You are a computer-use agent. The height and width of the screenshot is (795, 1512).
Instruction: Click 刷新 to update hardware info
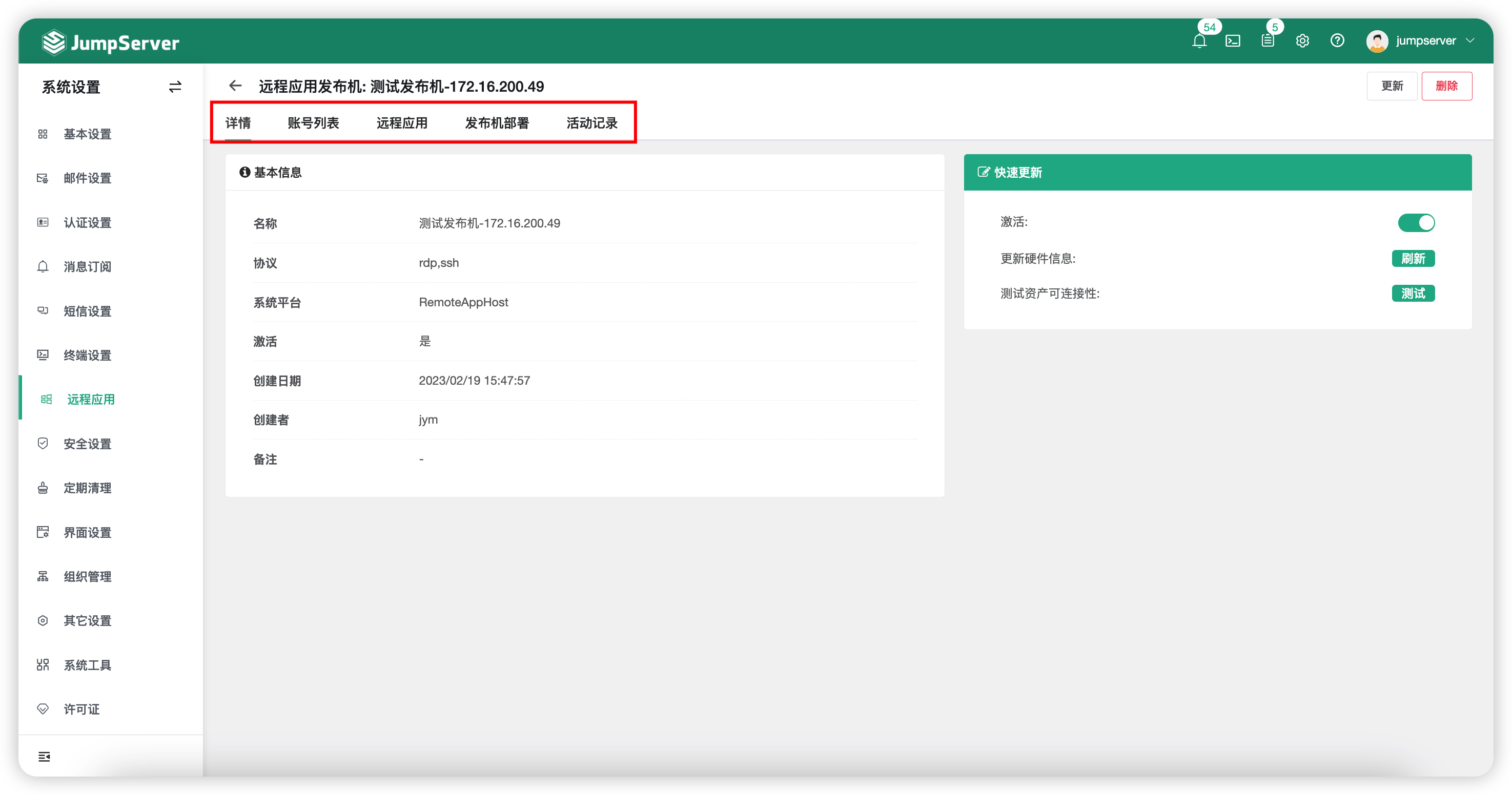point(1413,258)
